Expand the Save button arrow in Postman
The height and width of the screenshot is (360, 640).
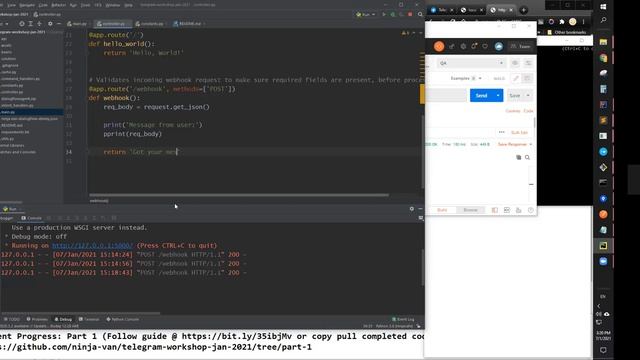pyautogui.click(x=528, y=95)
